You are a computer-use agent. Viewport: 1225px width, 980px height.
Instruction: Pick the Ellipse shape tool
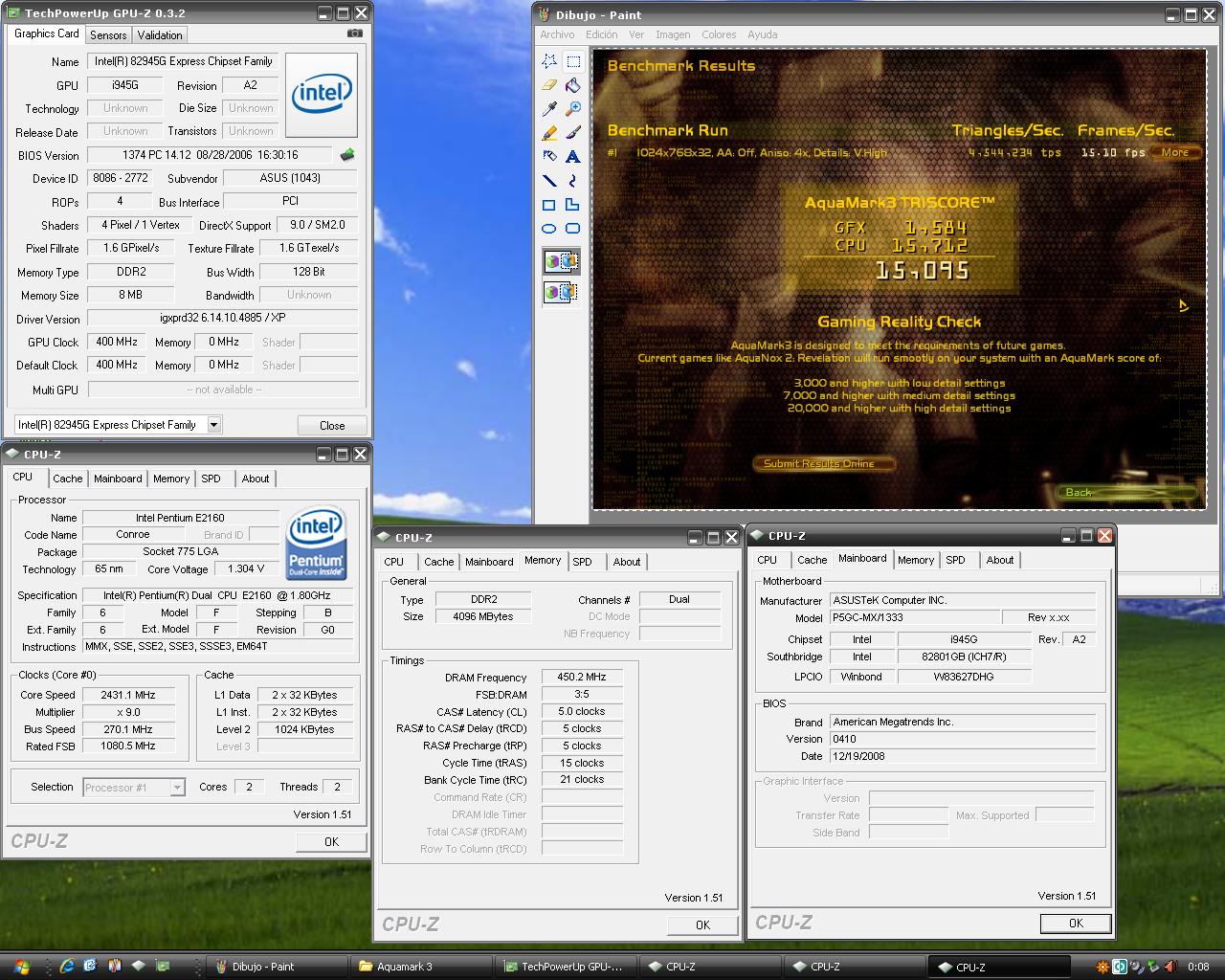549,228
